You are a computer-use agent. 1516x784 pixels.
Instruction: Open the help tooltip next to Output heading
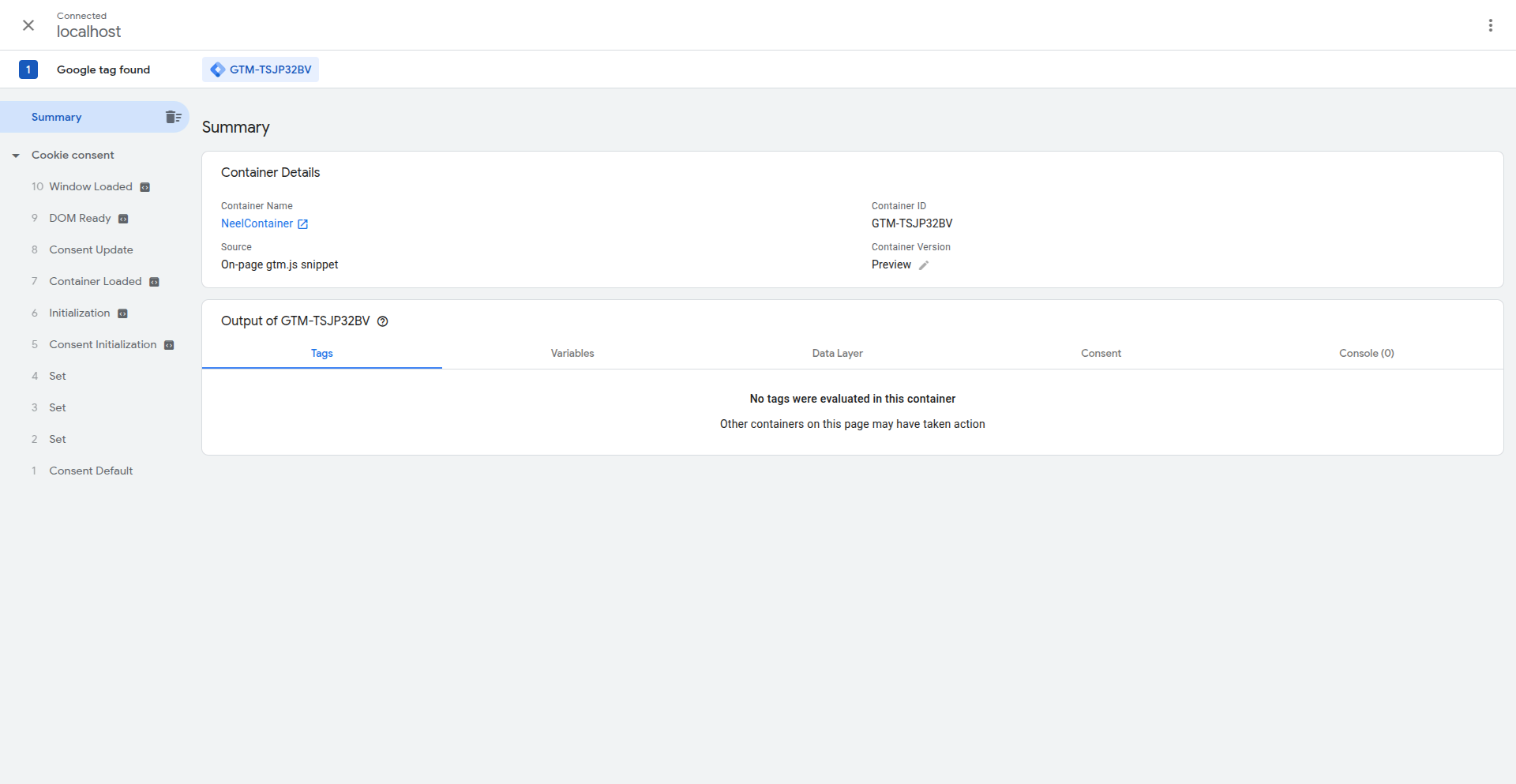[x=382, y=321]
